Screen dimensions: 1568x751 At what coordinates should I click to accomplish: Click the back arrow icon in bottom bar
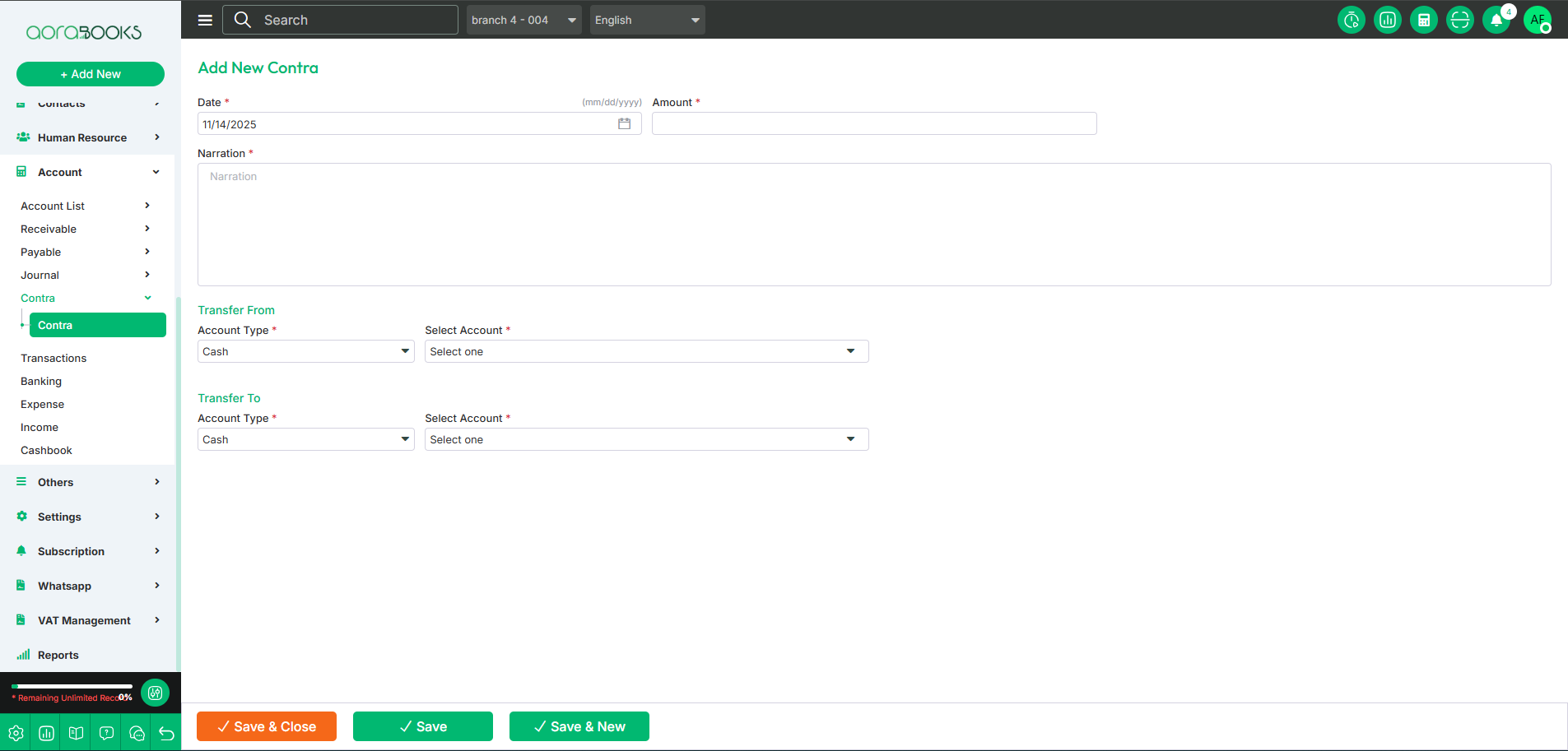pyautogui.click(x=166, y=733)
